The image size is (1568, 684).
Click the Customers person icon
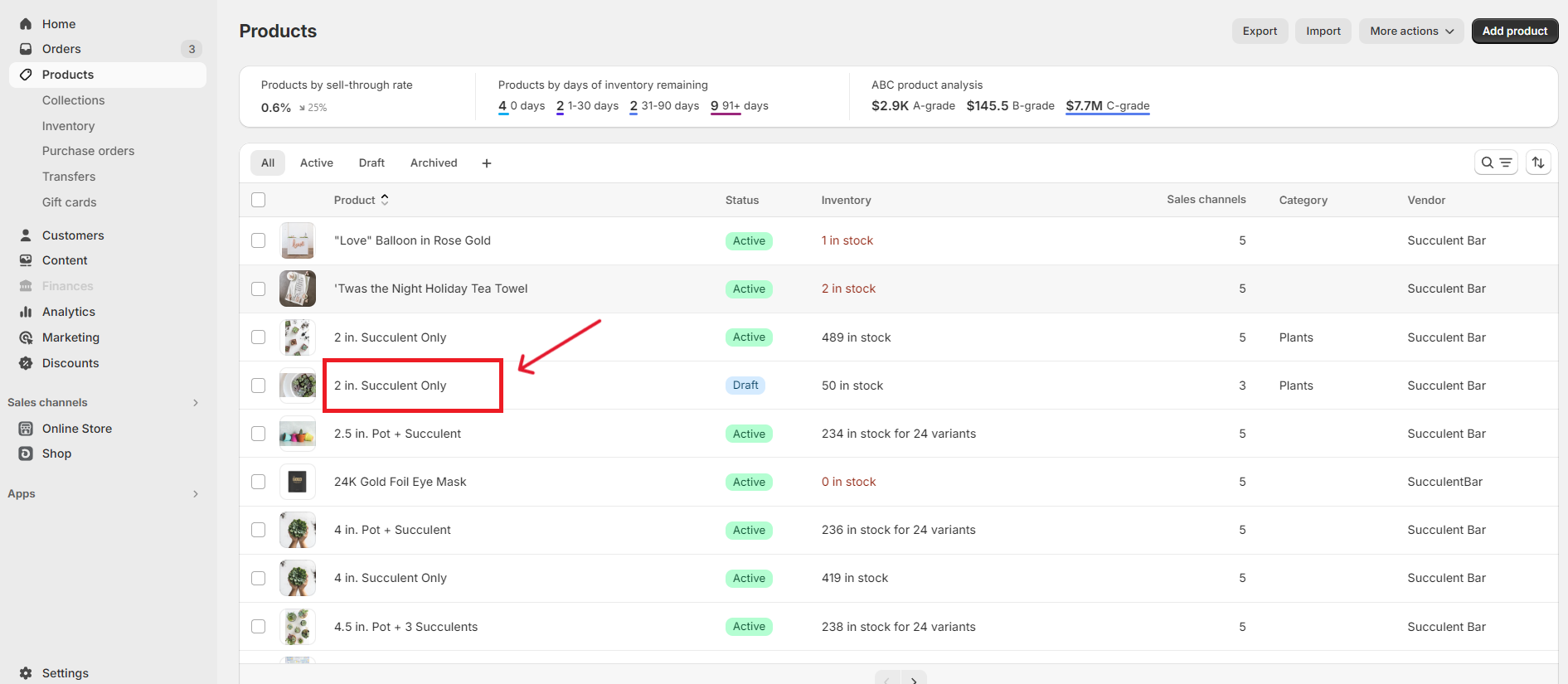pos(26,235)
